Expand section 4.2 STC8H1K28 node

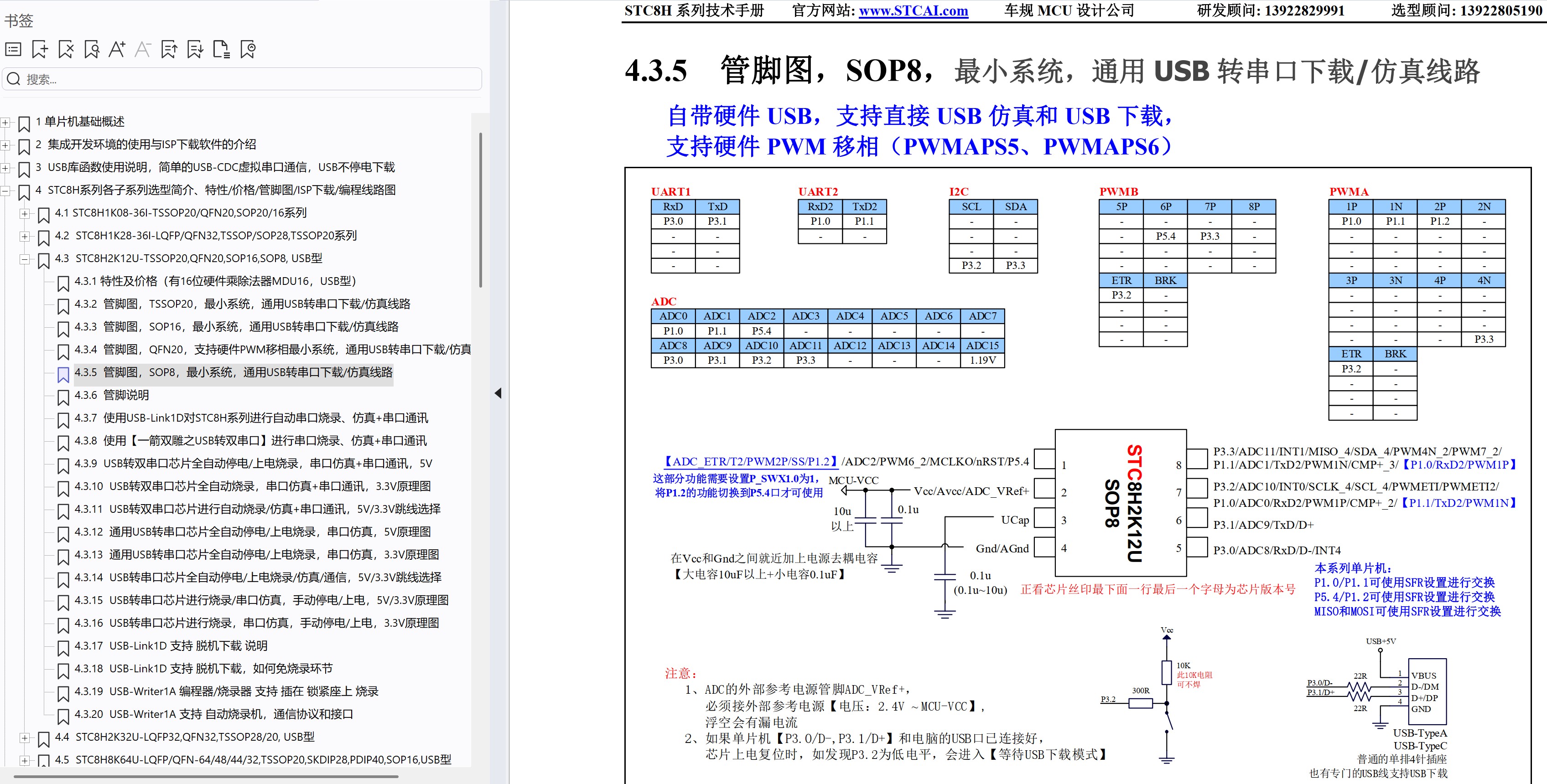click(x=25, y=237)
